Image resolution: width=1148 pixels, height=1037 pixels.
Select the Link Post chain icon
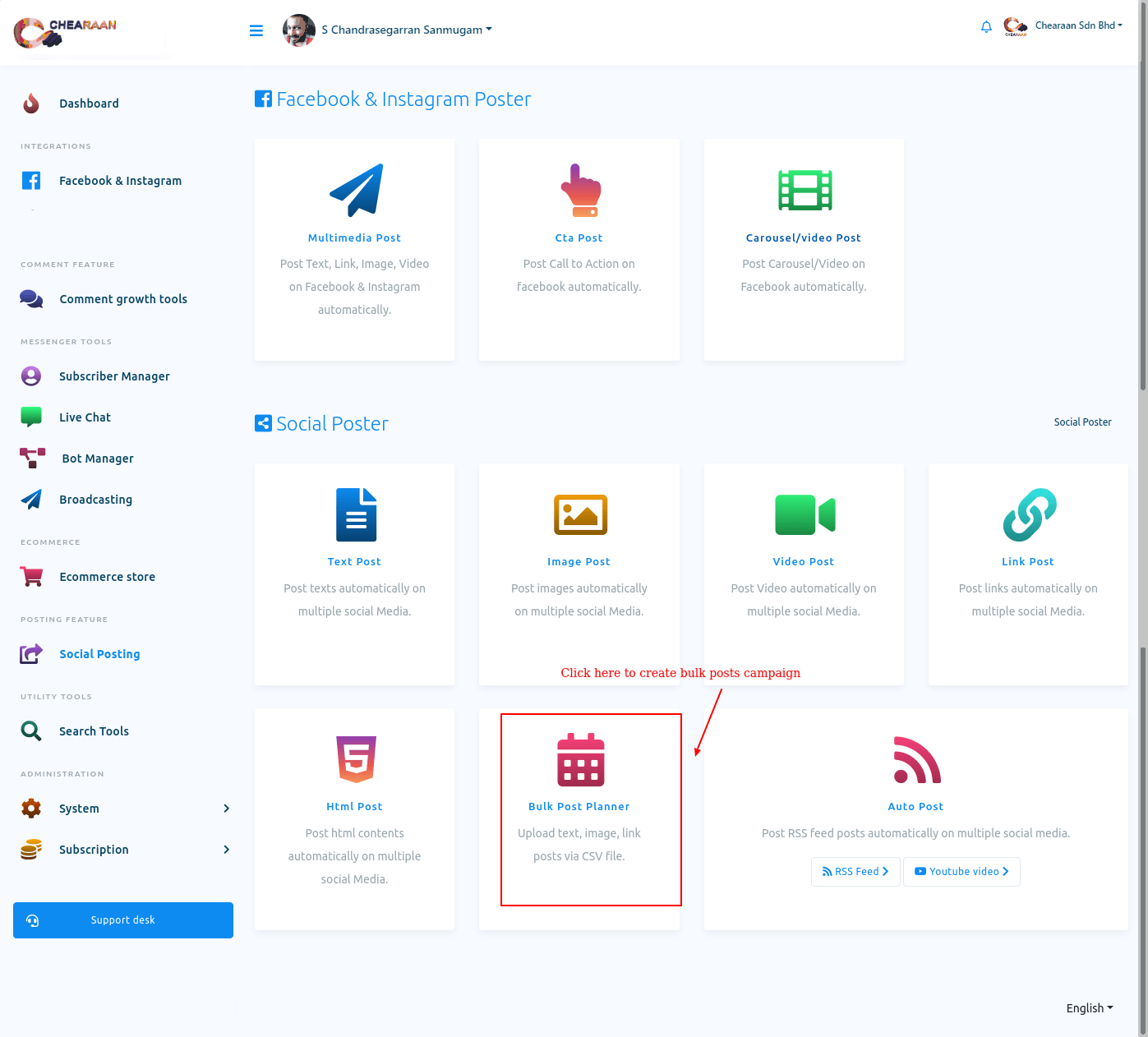point(1029,515)
